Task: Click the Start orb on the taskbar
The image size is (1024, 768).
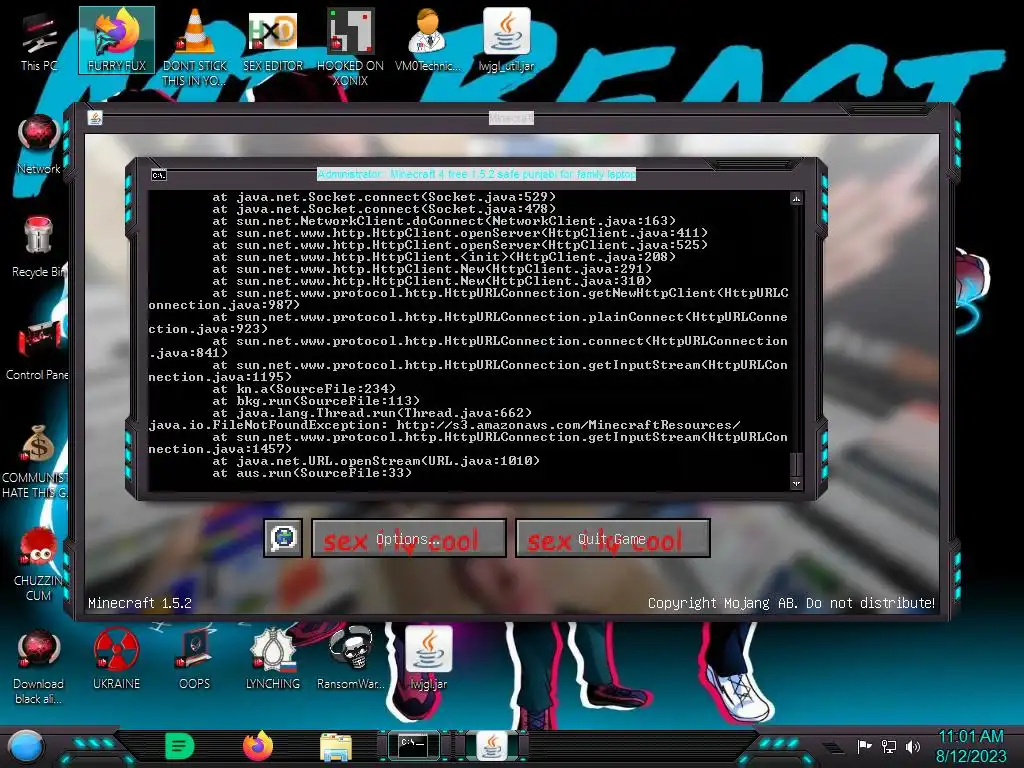Action: [x=26, y=746]
